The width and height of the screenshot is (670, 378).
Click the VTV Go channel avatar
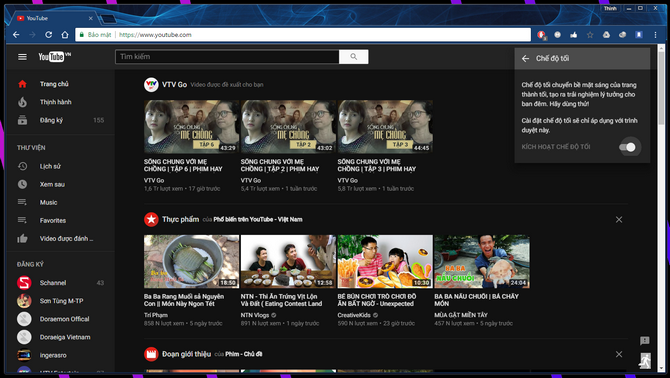[x=151, y=85]
